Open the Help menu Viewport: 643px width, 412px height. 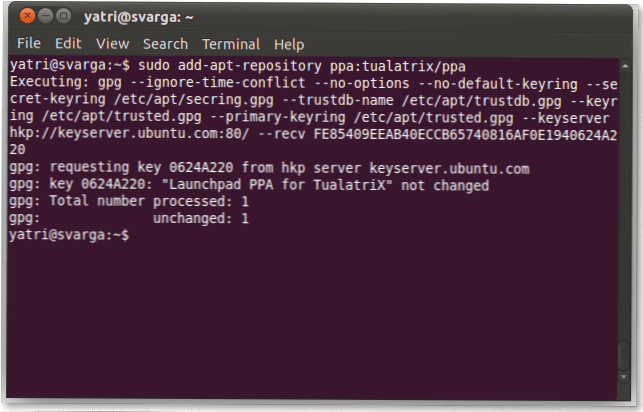[x=289, y=44]
